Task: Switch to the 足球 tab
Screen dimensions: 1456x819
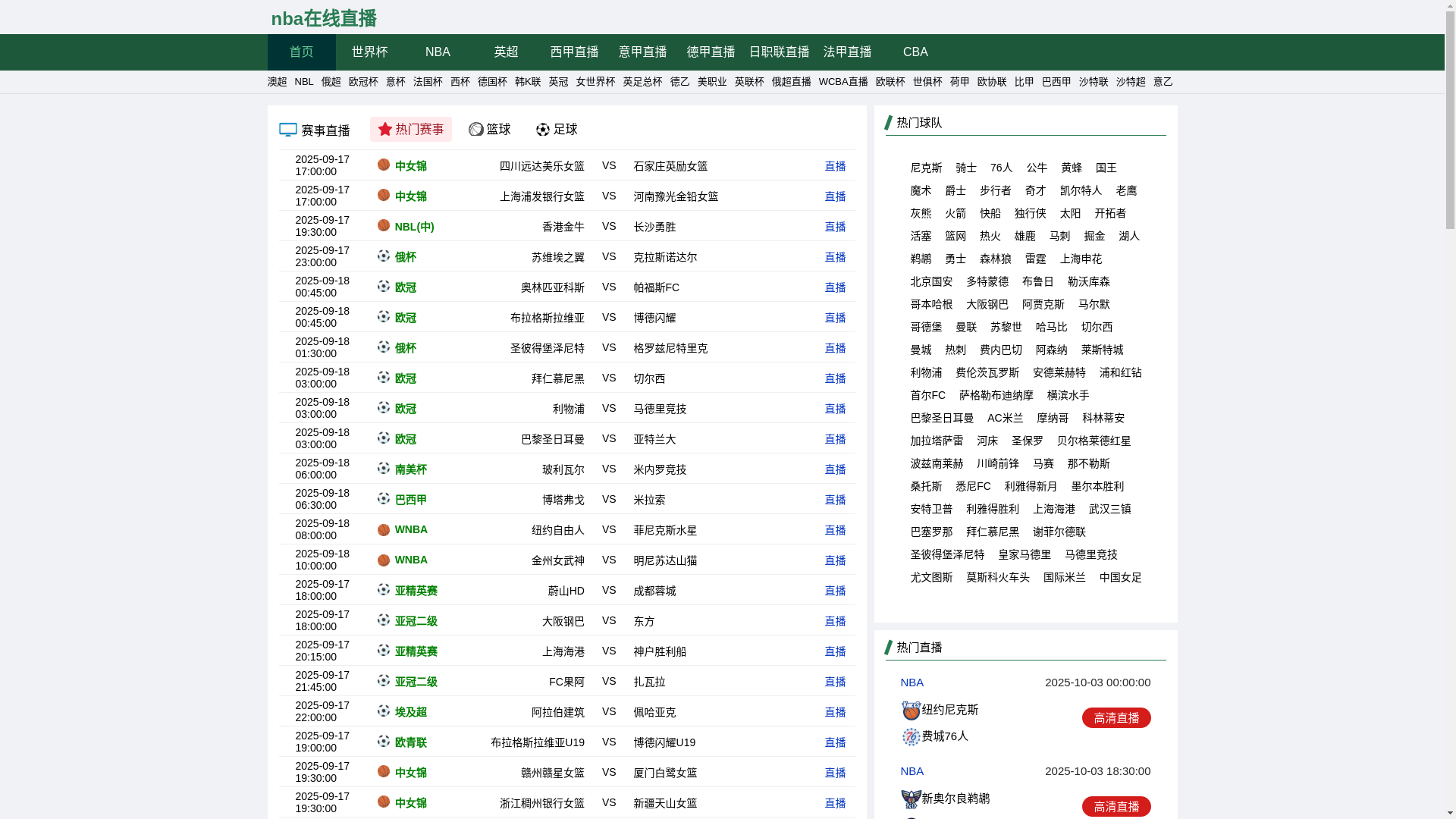Action: [557, 130]
